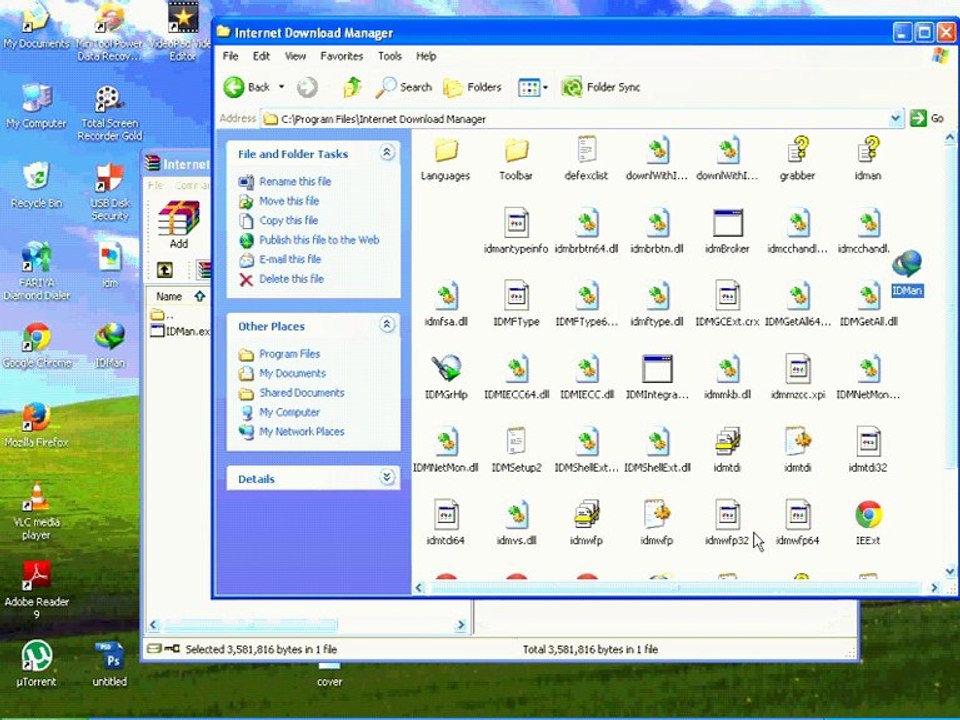The height and width of the screenshot is (720, 960).
Task: Open Mozilla Firefox desktop shortcut
Action: [37, 425]
